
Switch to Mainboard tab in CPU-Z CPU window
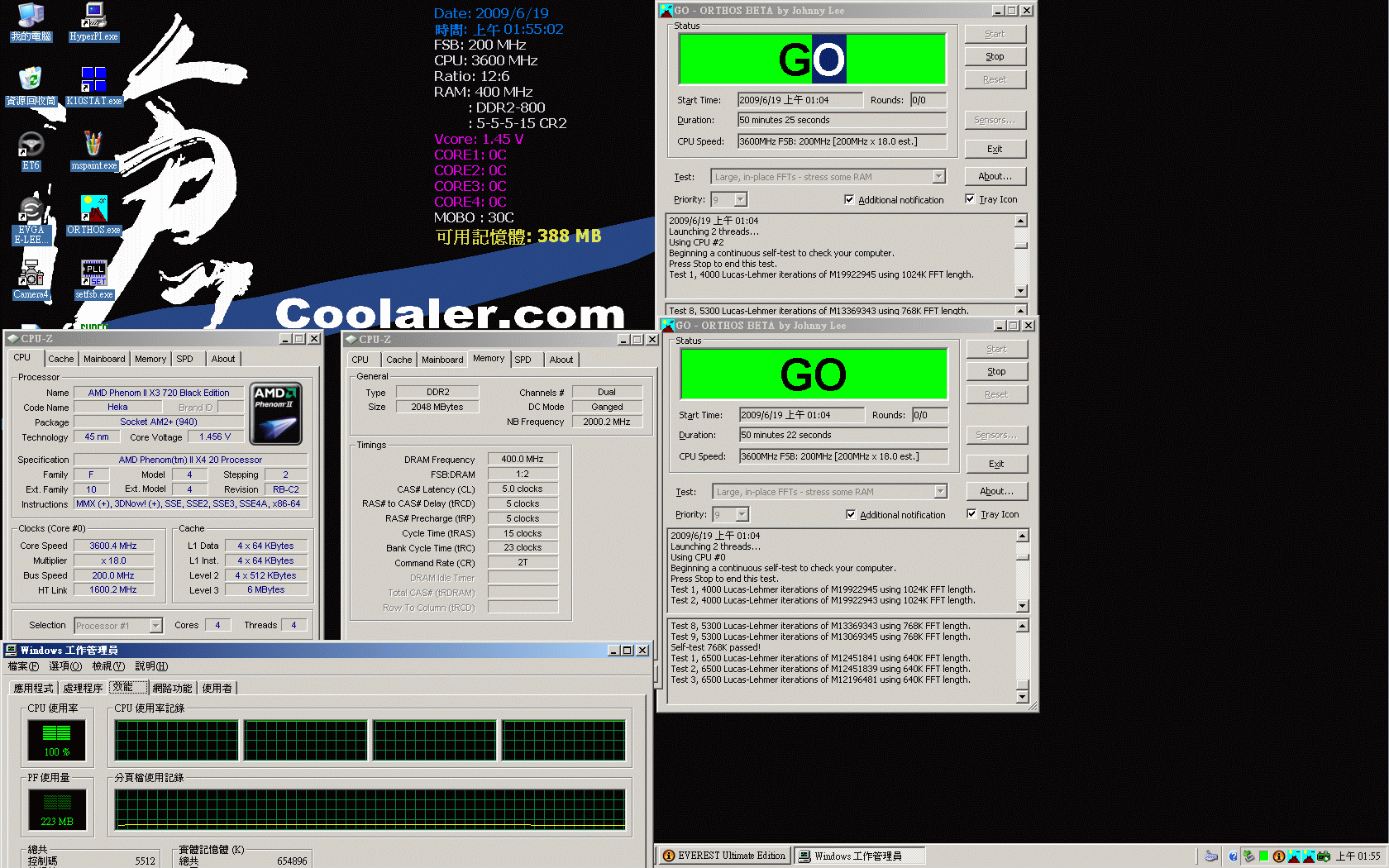click(104, 359)
